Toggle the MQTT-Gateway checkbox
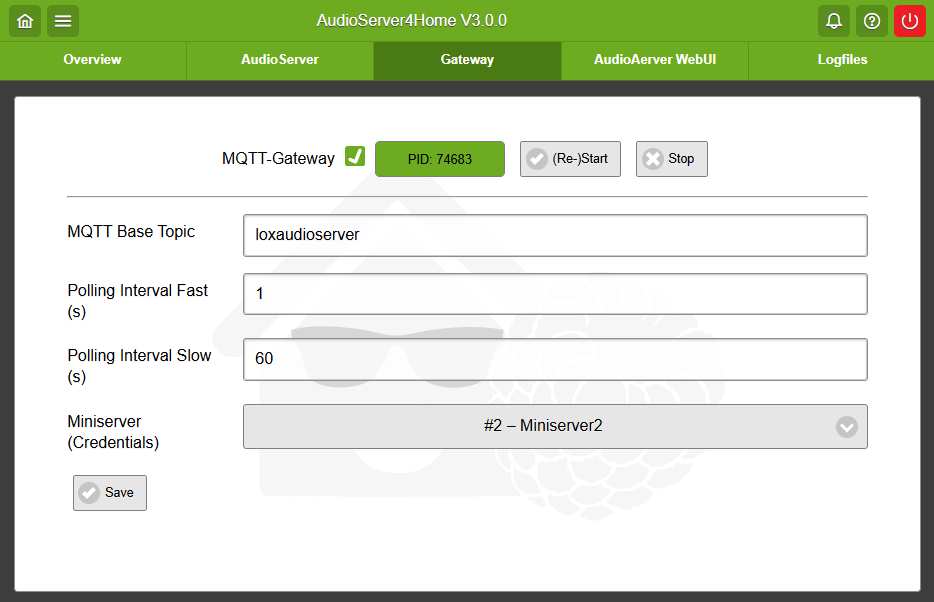The image size is (934, 602). pyautogui.click(x=355, y=157)
